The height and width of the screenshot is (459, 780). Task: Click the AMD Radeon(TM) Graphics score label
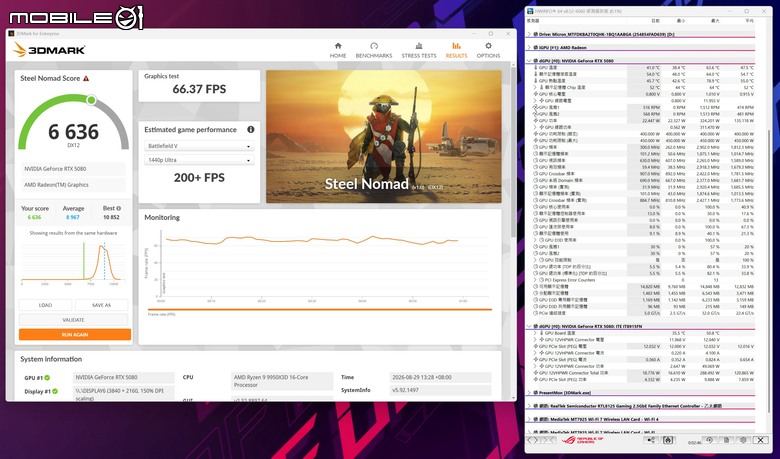pos(73,184)
